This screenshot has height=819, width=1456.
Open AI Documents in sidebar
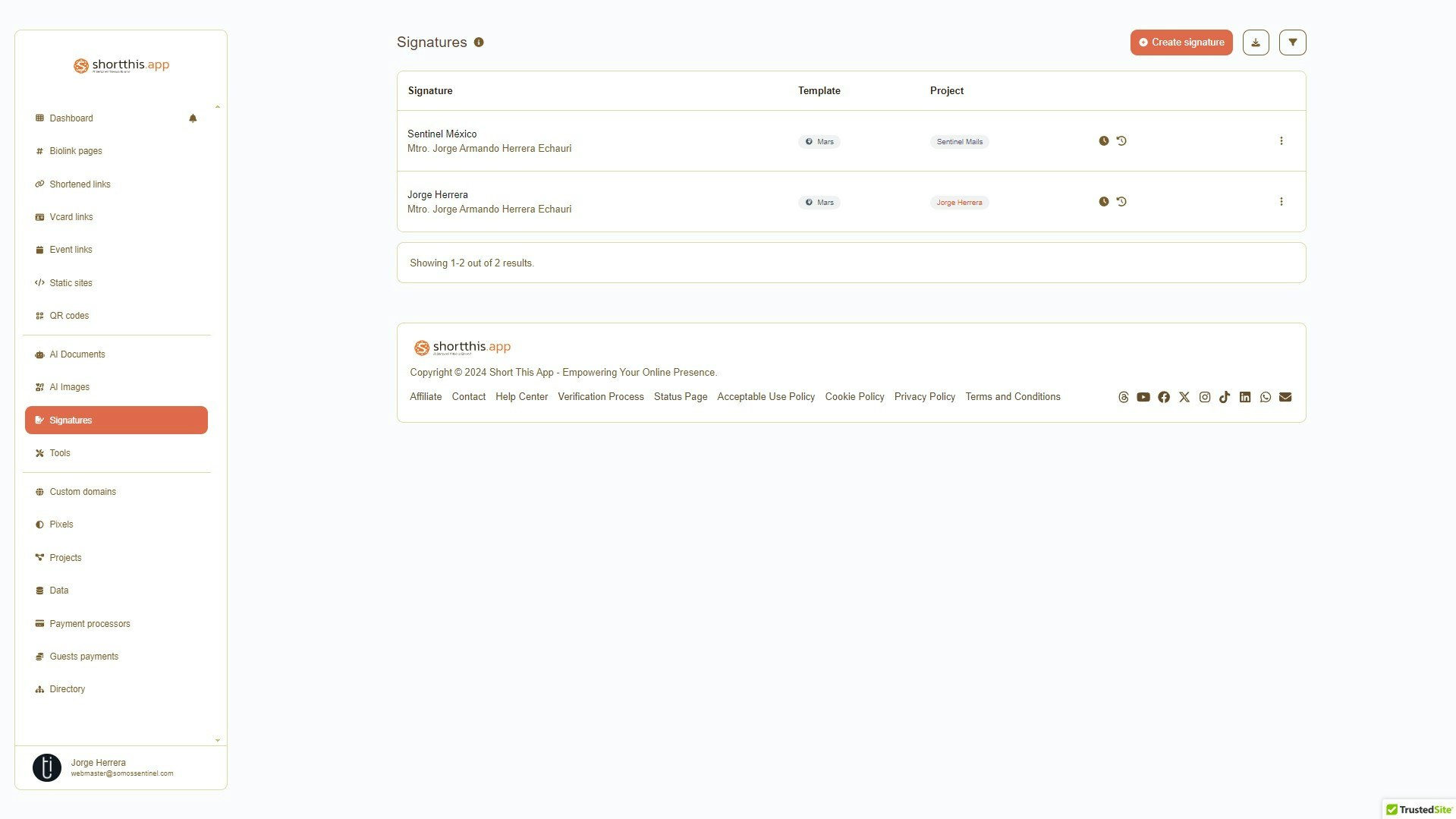coord(77,354)
